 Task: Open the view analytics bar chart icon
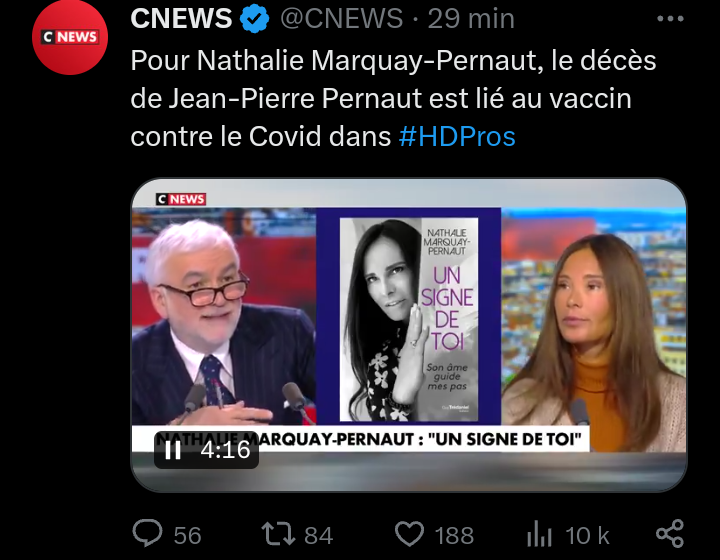tap(539, 534)
